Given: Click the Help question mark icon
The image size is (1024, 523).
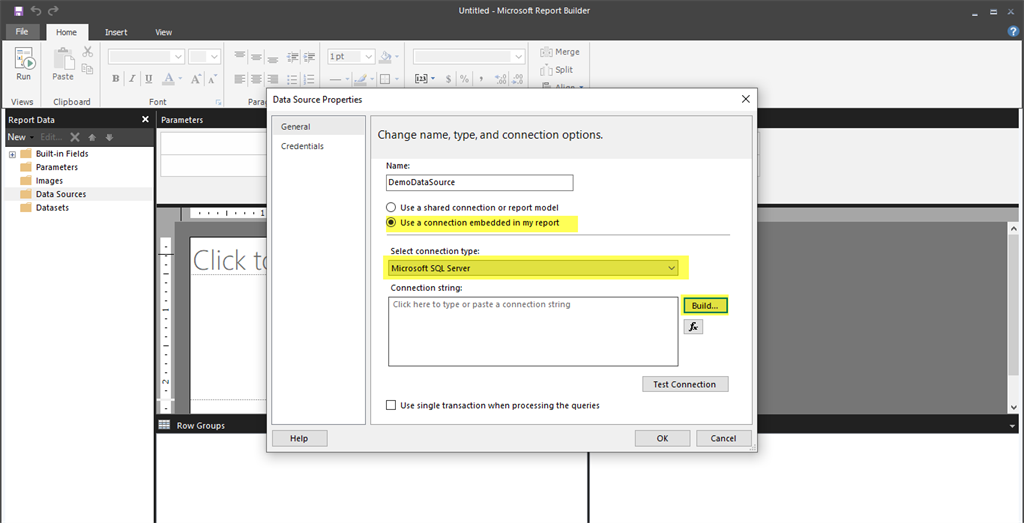Looking at the screenshot, I should (1013, 31).
